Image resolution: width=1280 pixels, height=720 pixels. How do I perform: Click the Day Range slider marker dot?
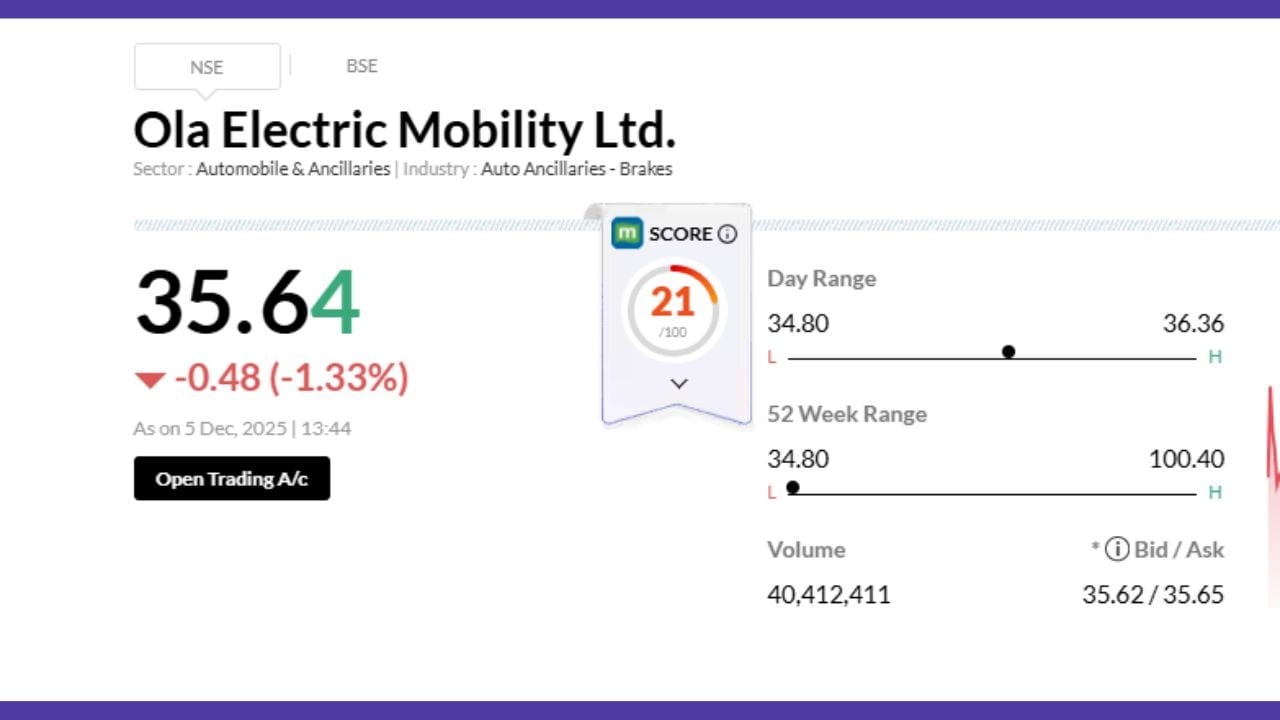click(1008, 352)
